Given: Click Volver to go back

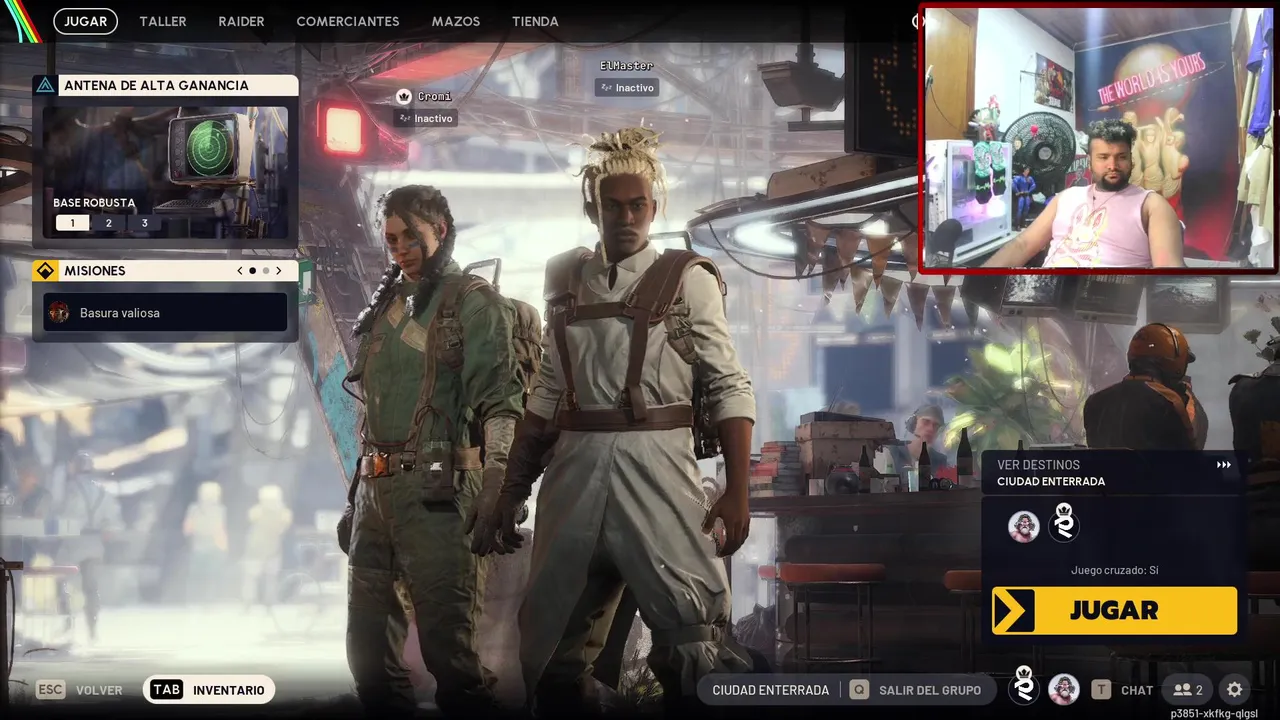Looking at the screenshot, I should (x=99, y=690).
